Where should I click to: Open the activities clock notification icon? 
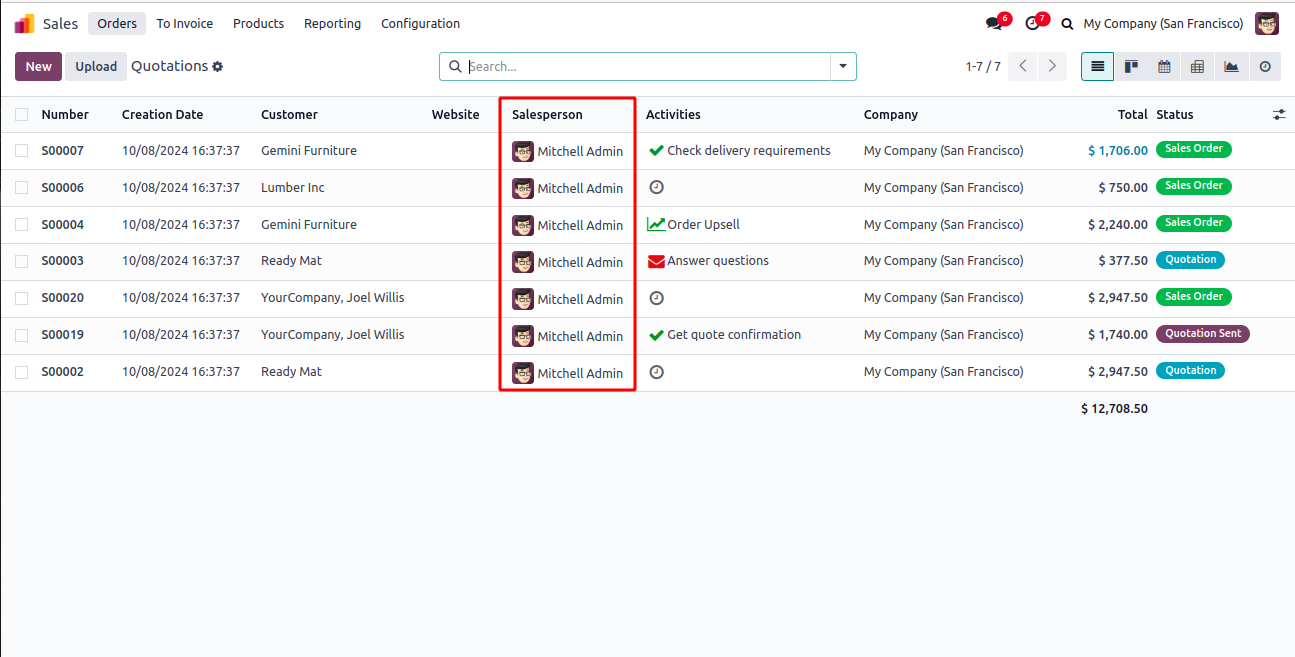point(1033,23)
